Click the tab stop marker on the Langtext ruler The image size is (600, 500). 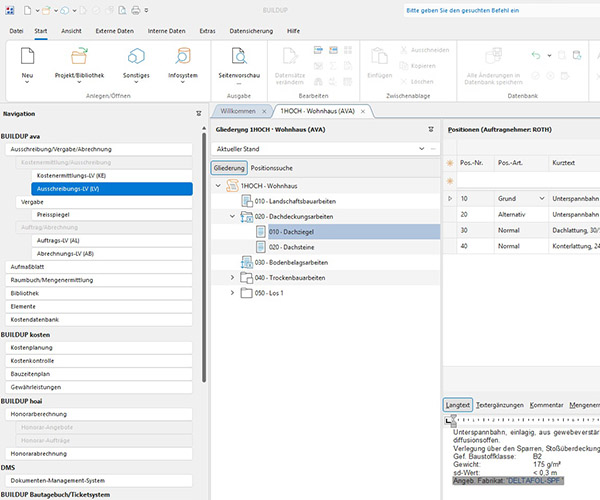[448, 420]
